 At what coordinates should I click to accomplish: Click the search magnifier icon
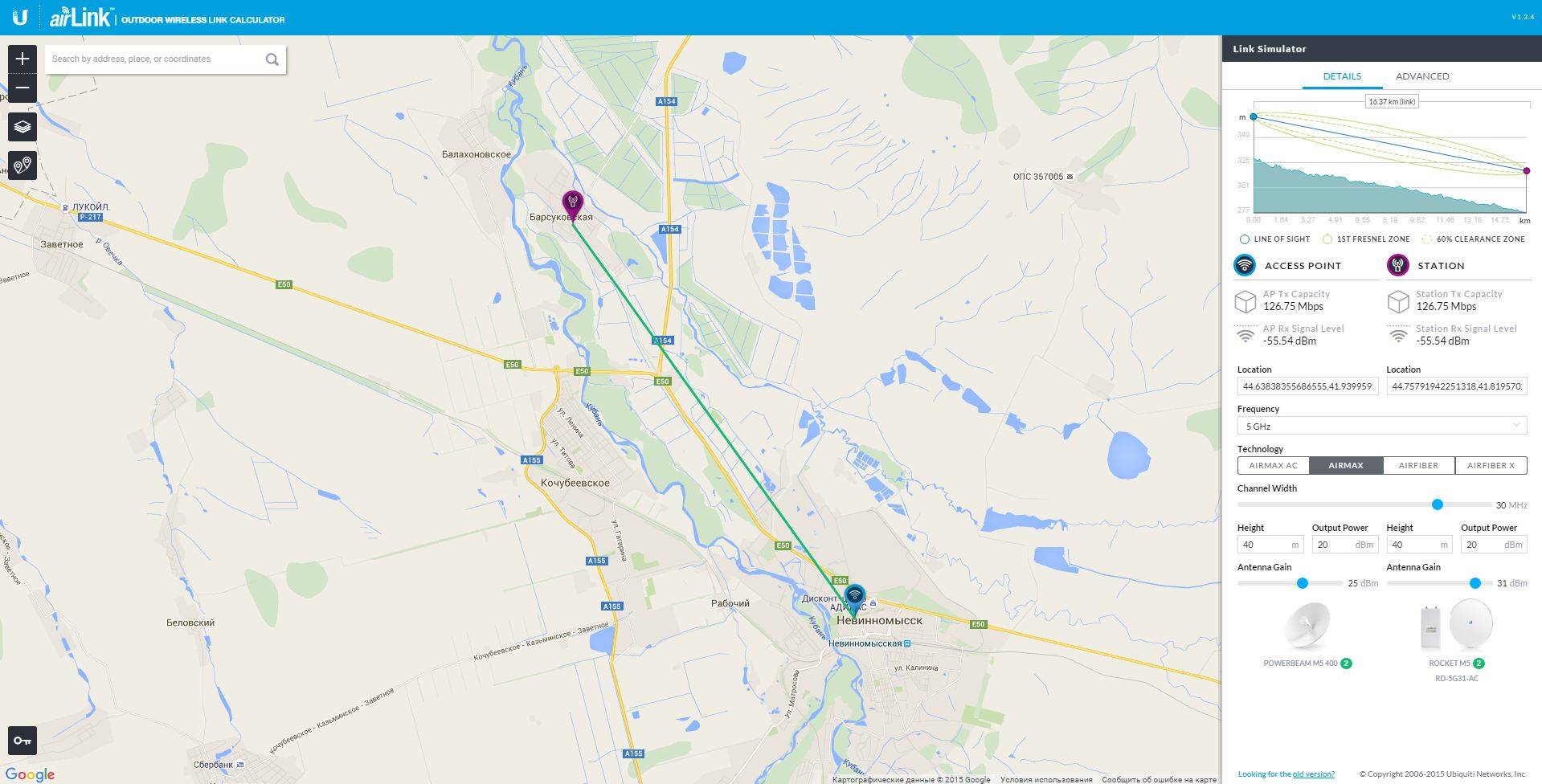pos(272,59)
